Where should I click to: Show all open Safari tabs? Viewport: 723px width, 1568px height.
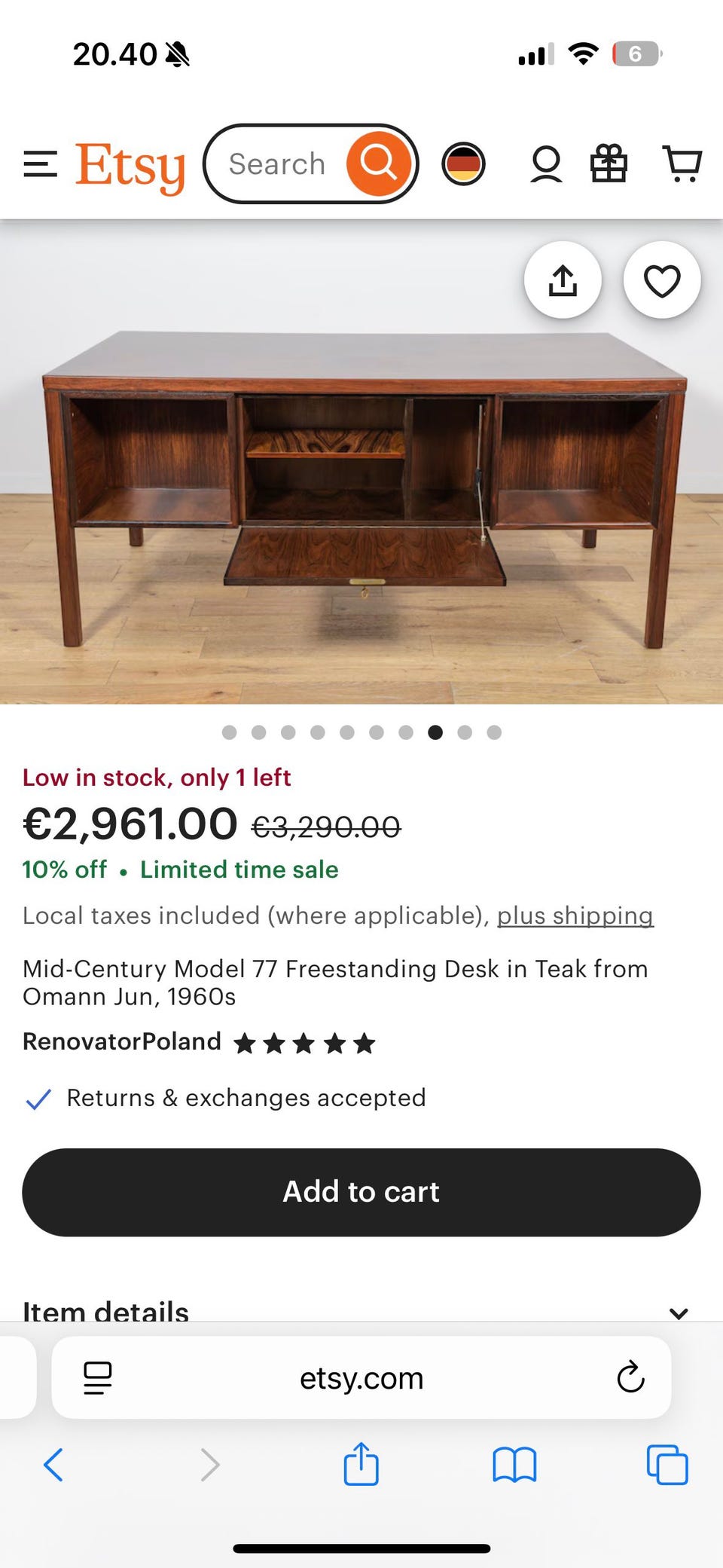(667, 1466)
